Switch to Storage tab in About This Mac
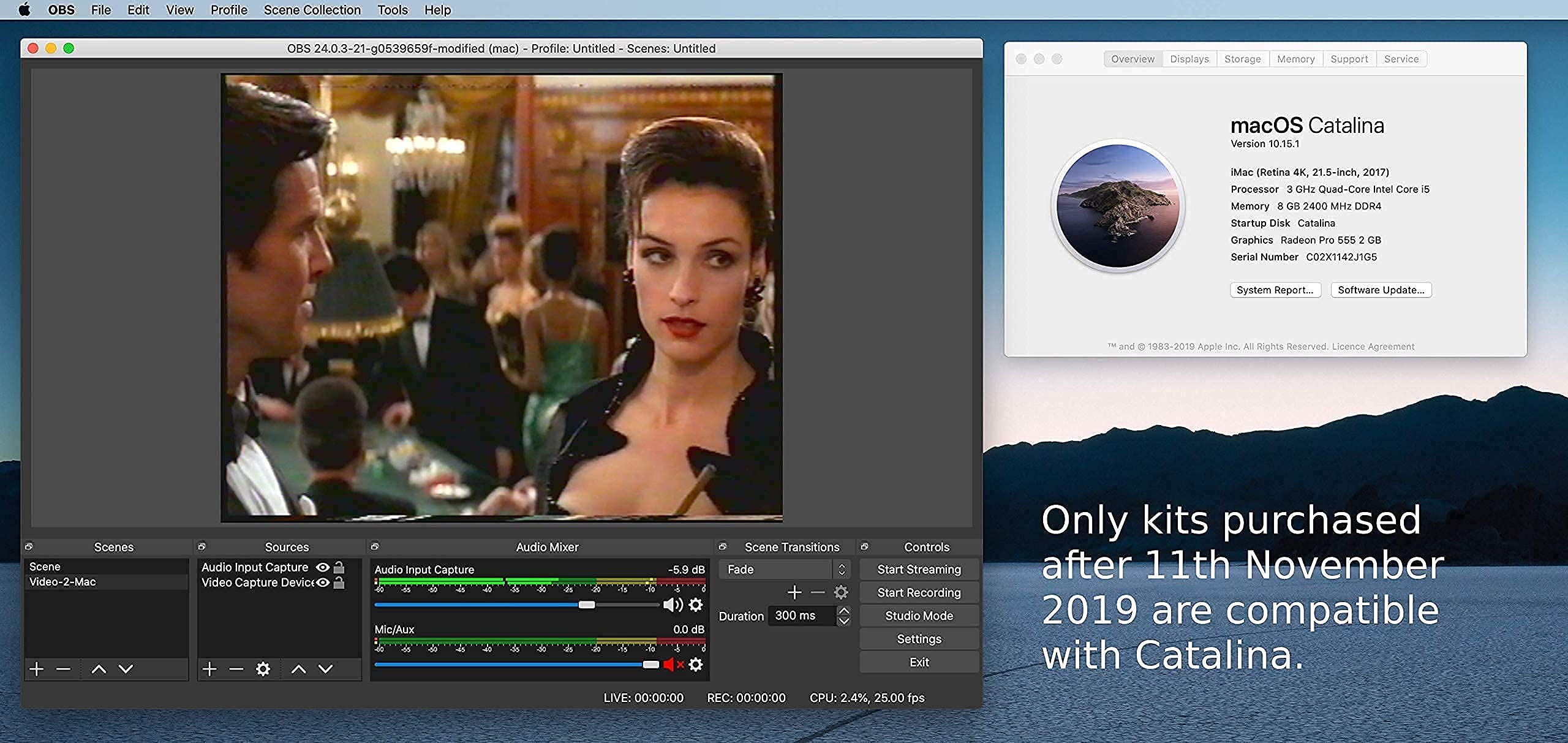Viewport: 1568px width, 743px height. tap(1243, 59)
